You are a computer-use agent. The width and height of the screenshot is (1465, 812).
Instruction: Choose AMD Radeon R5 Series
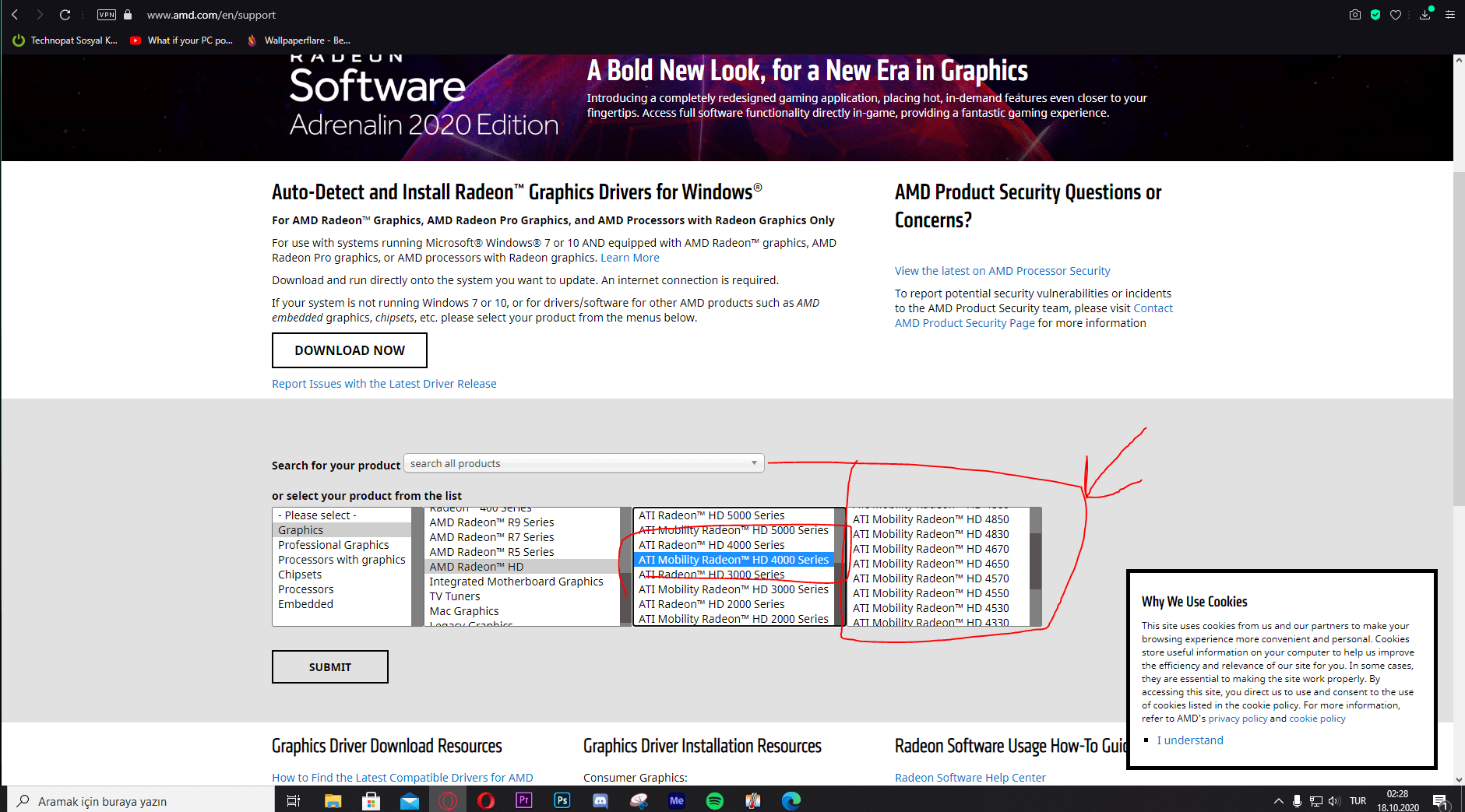(x=522, y=552)
